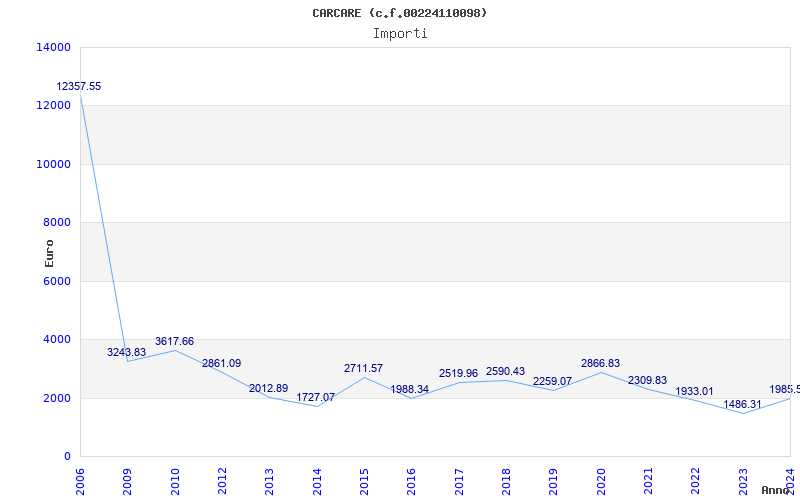This screenshot has height=500, width=800.
Task: Click the 2020 x-axis year label
Action: 601,481
